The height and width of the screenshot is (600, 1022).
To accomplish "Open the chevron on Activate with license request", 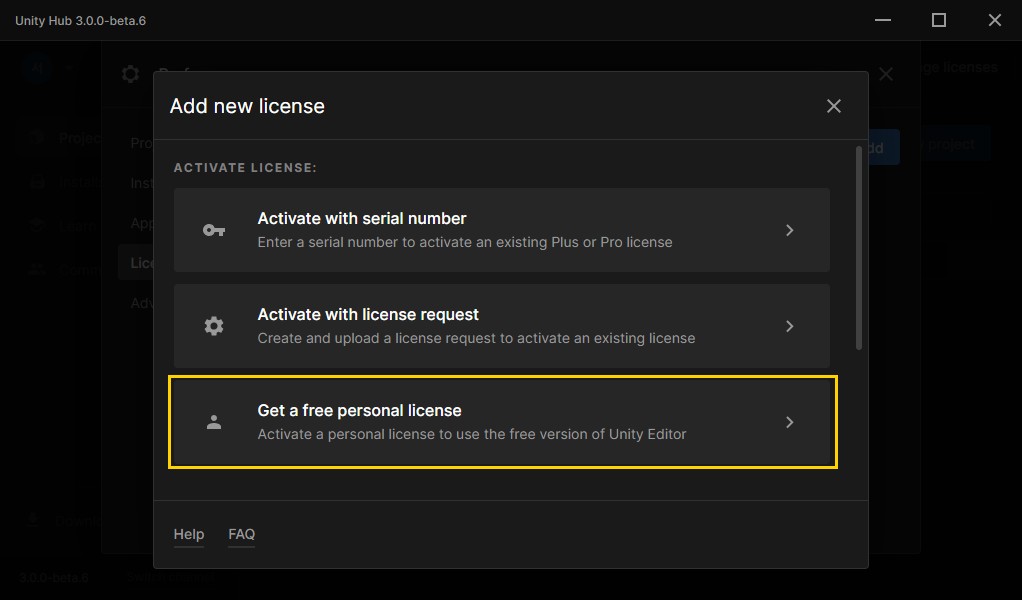I will click(x=789, y=326).
